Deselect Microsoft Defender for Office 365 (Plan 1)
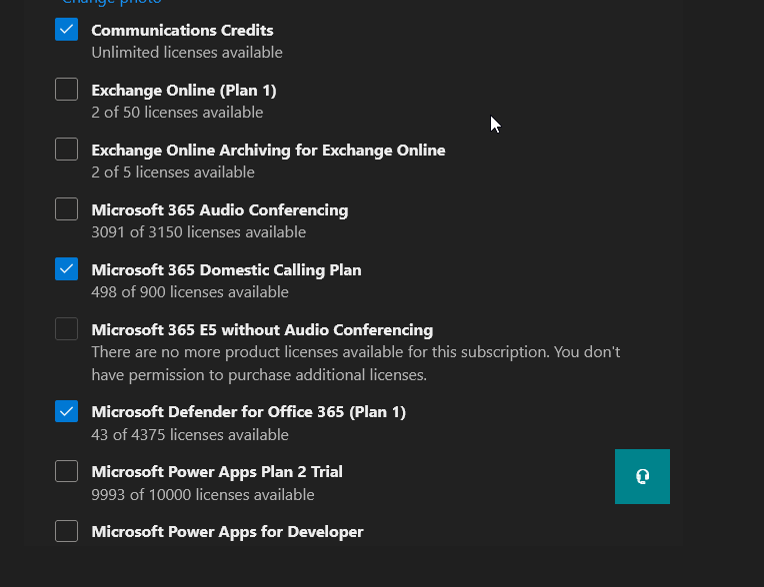This screenshot has height=587, width=764. pyautogui.click(x=66, y=411)
